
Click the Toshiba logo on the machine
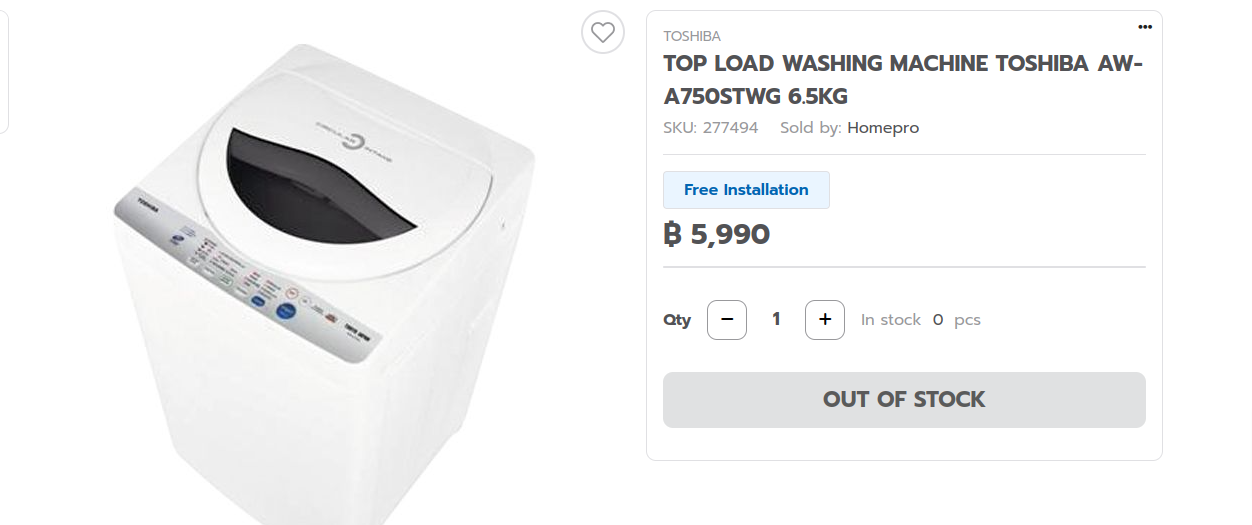pyautogui.click(x=149, y=207)
